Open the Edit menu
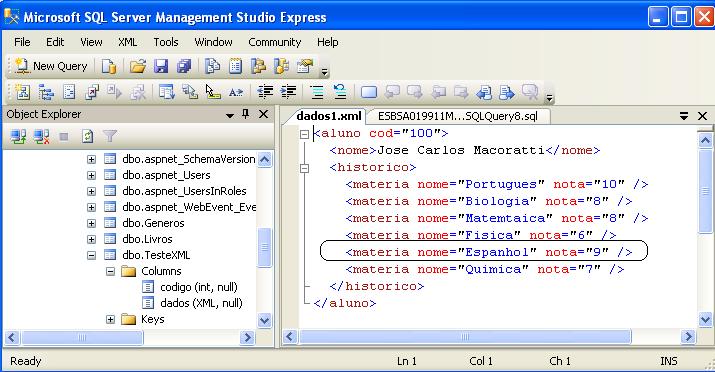Screen dimensions: 715x372 pyautogui.click(x=55, y=42)
